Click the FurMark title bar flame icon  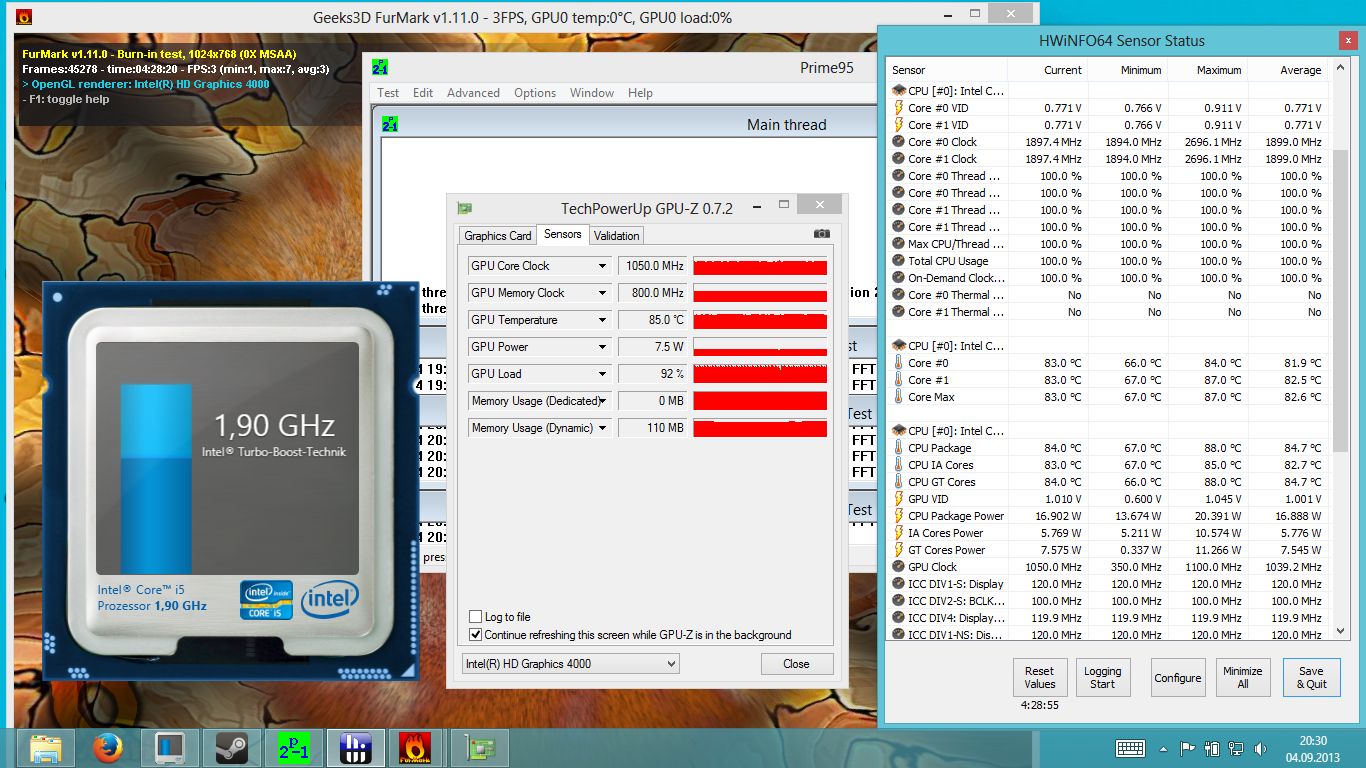click(24, 17)
